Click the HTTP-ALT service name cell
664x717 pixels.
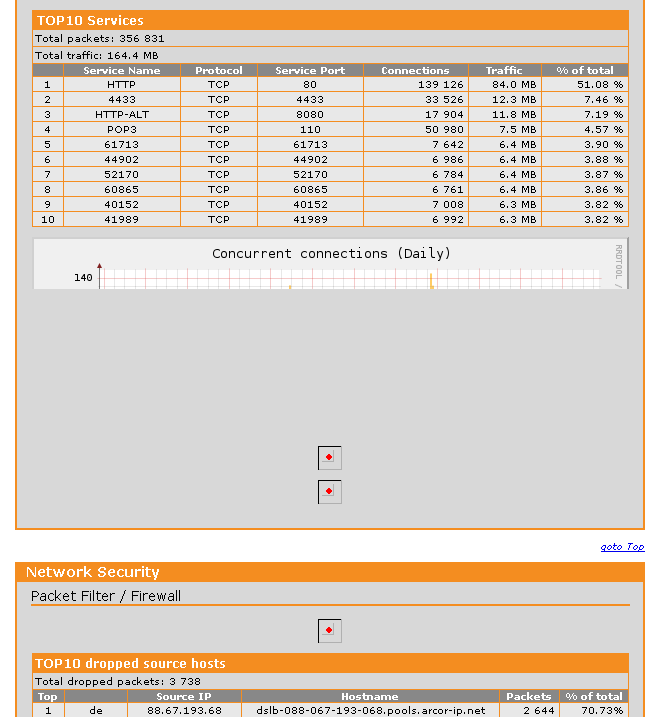coord(122,114)
